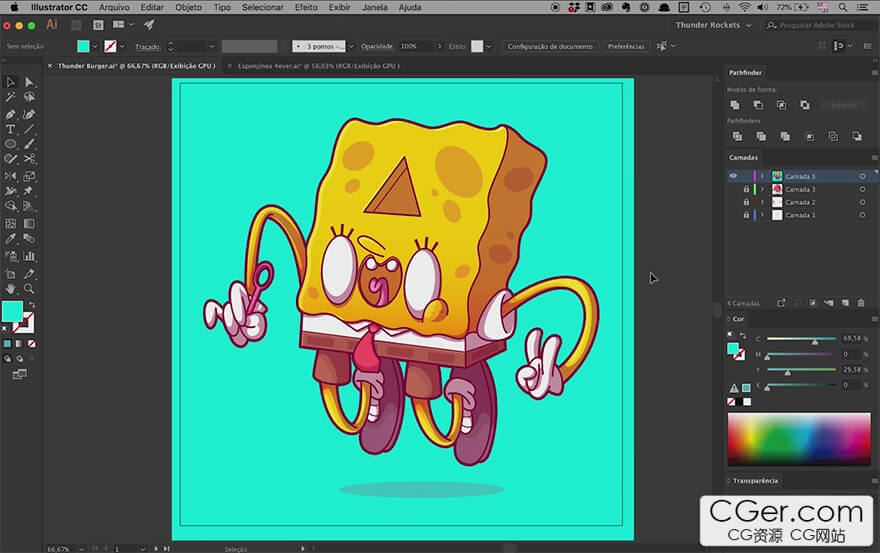Click the Minus Back pathfinder icon
This screenshot has width=880, height=553.
coord(857,136)
